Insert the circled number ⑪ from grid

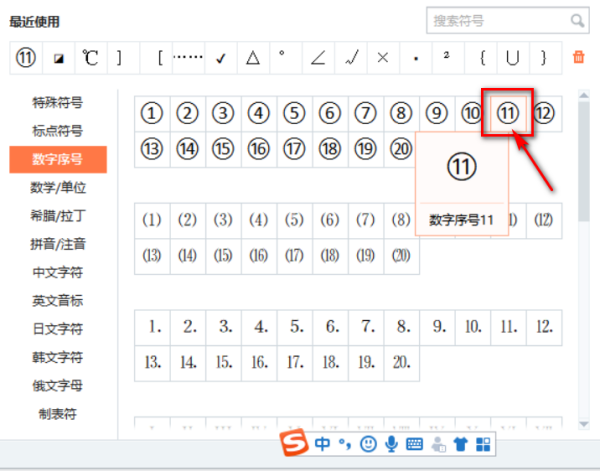(x=508, y=113)
